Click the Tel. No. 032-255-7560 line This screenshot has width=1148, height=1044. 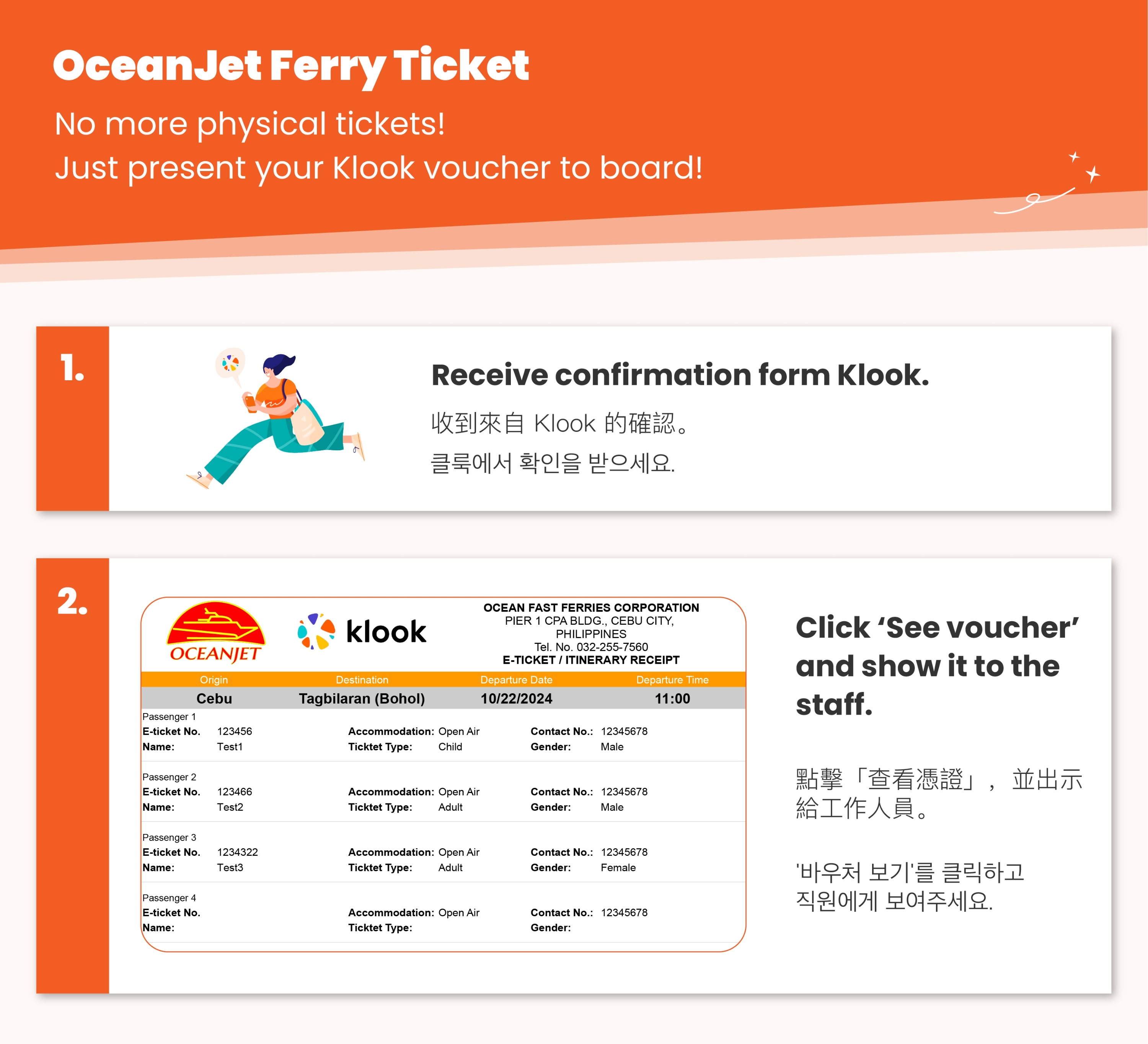tap(591, 647)
